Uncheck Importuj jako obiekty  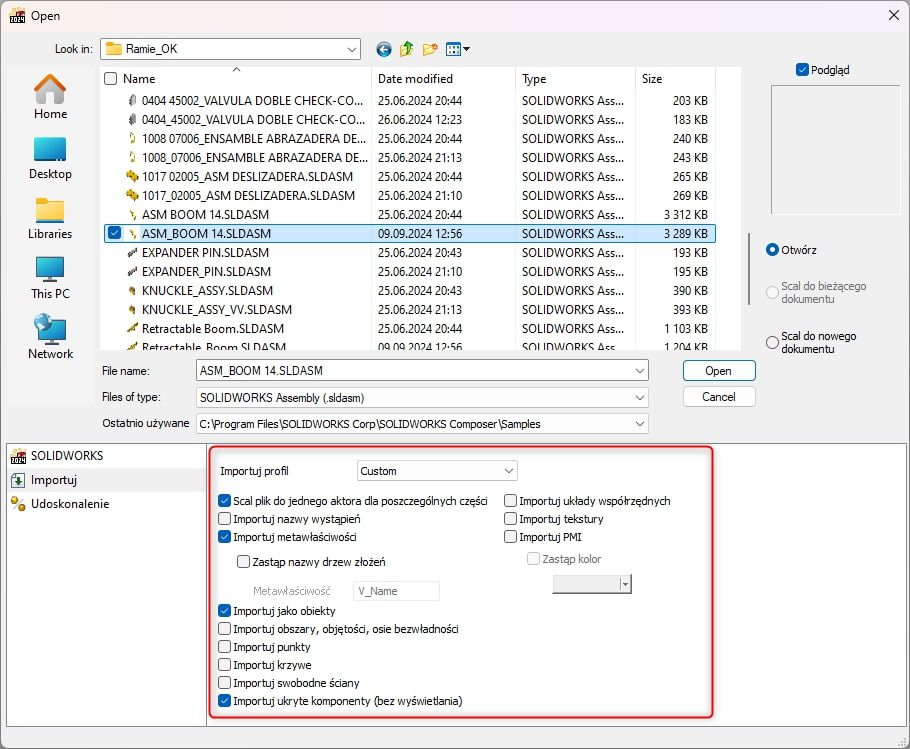tap(225, 610)
